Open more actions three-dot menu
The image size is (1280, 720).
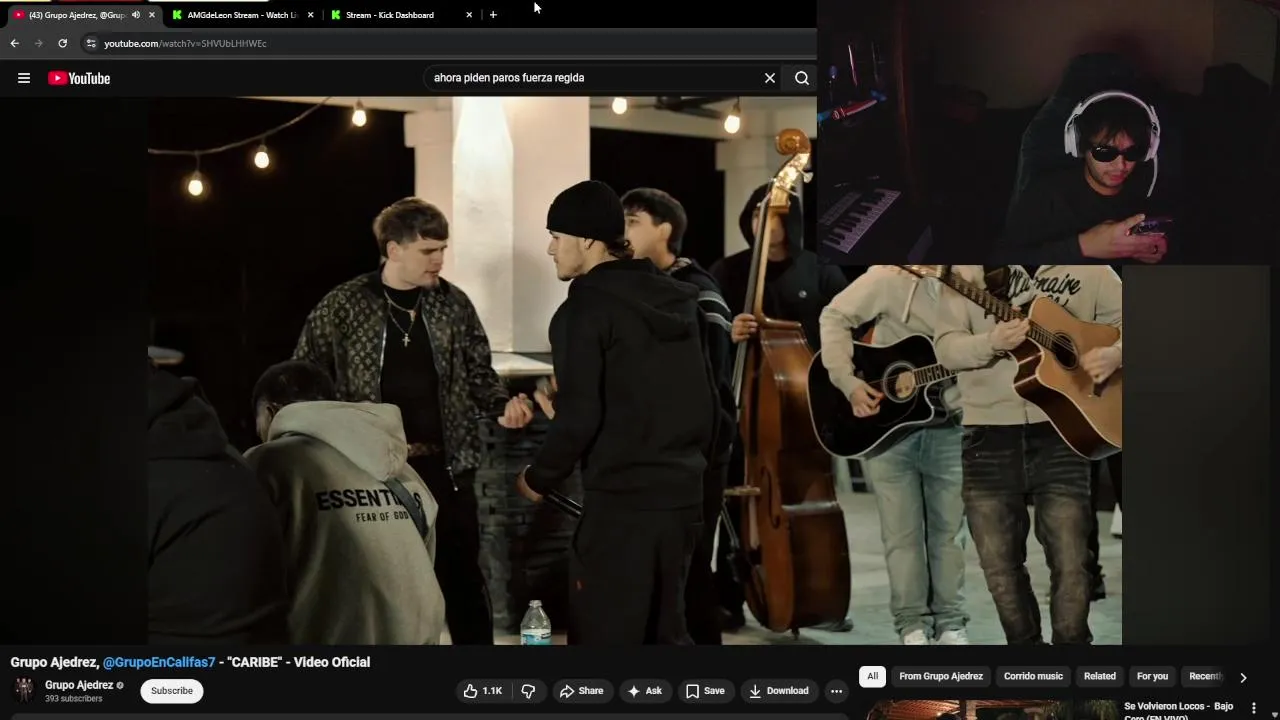836,691
